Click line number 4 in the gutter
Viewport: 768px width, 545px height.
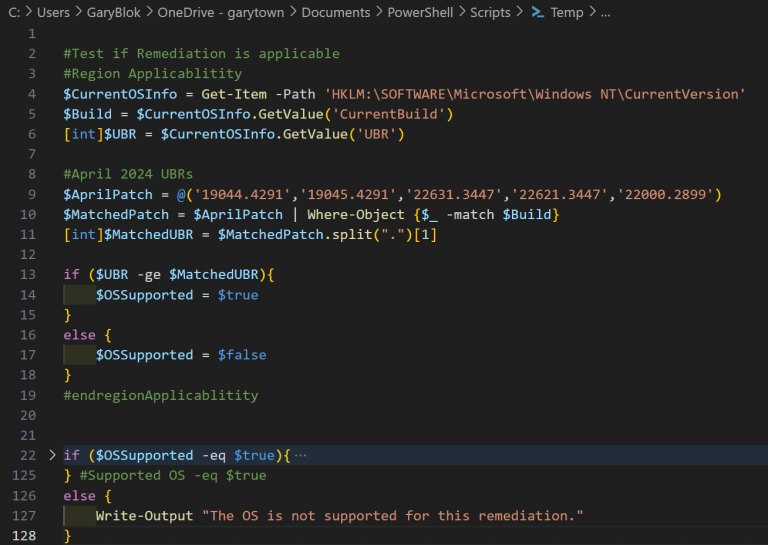click(x=32, y=94)
